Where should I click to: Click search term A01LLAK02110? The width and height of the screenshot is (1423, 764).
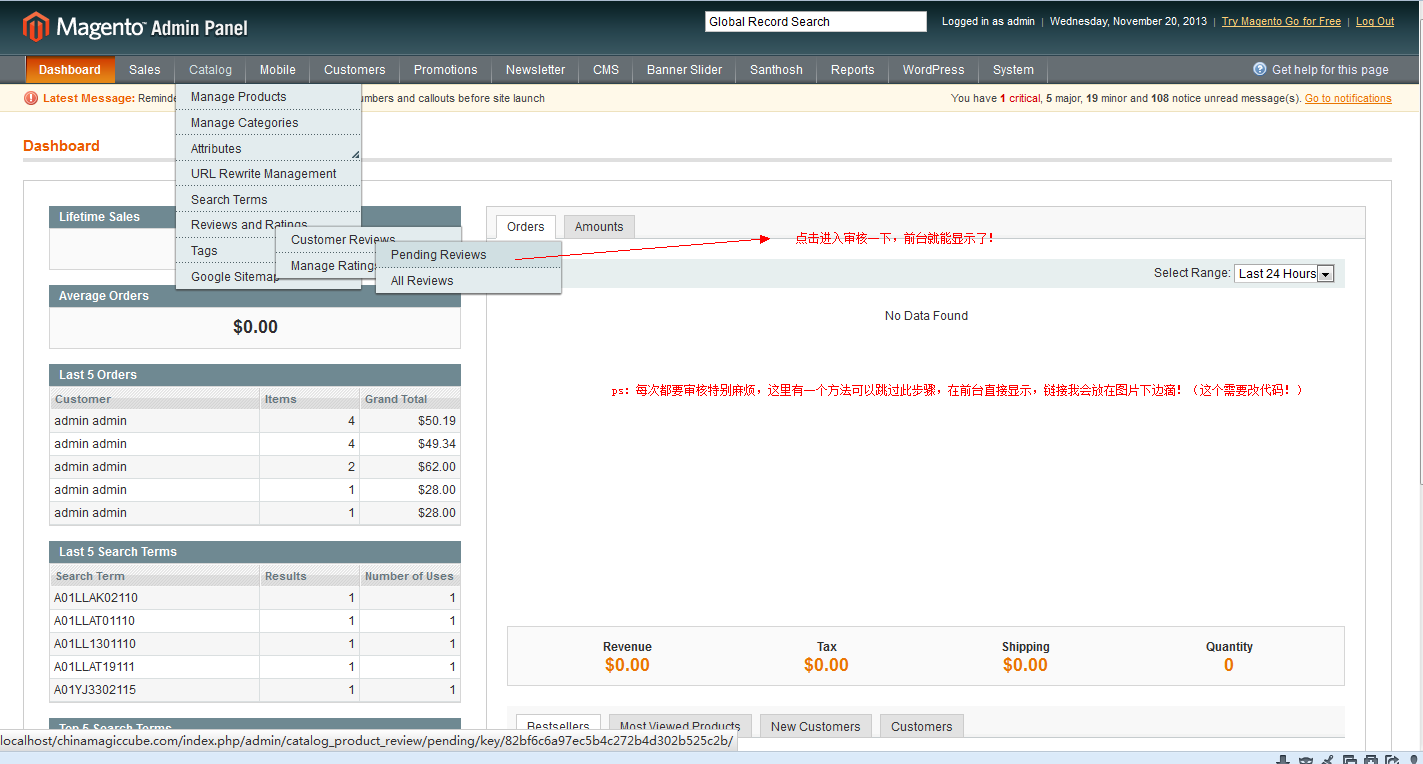coord(96,598)
